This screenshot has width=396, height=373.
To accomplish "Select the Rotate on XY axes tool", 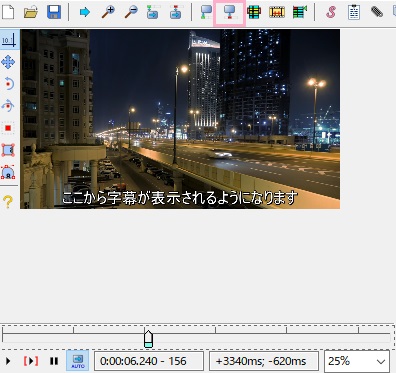I will point(8,106).
